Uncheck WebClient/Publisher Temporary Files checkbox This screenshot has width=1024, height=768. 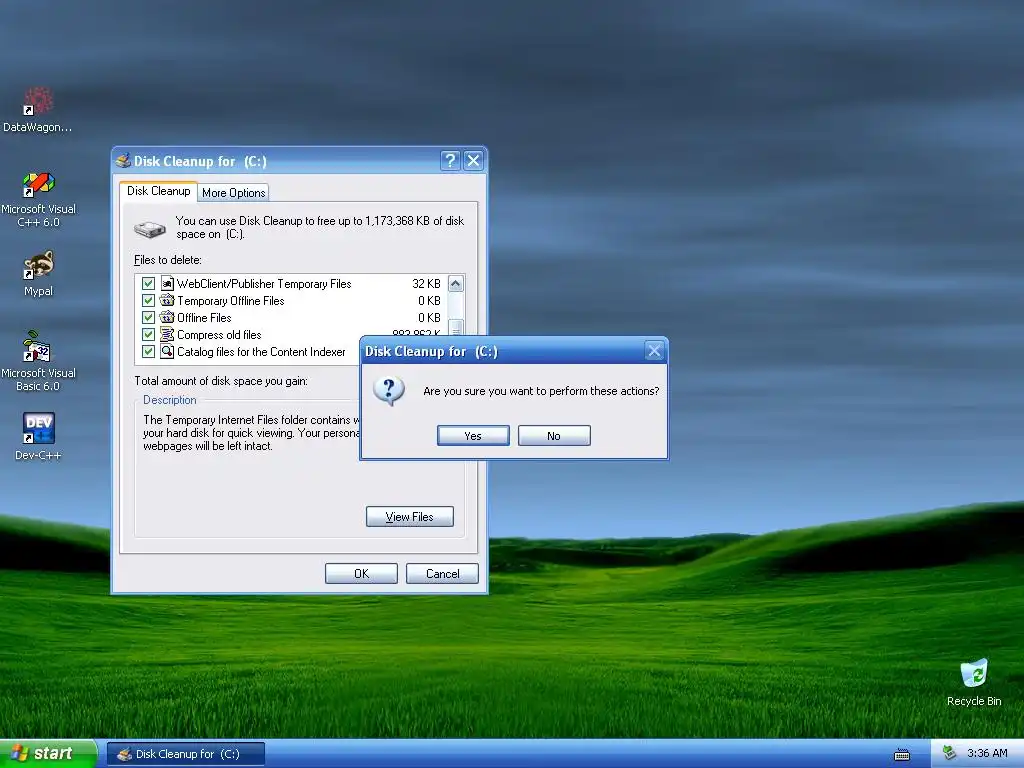(x=148, y=283)
